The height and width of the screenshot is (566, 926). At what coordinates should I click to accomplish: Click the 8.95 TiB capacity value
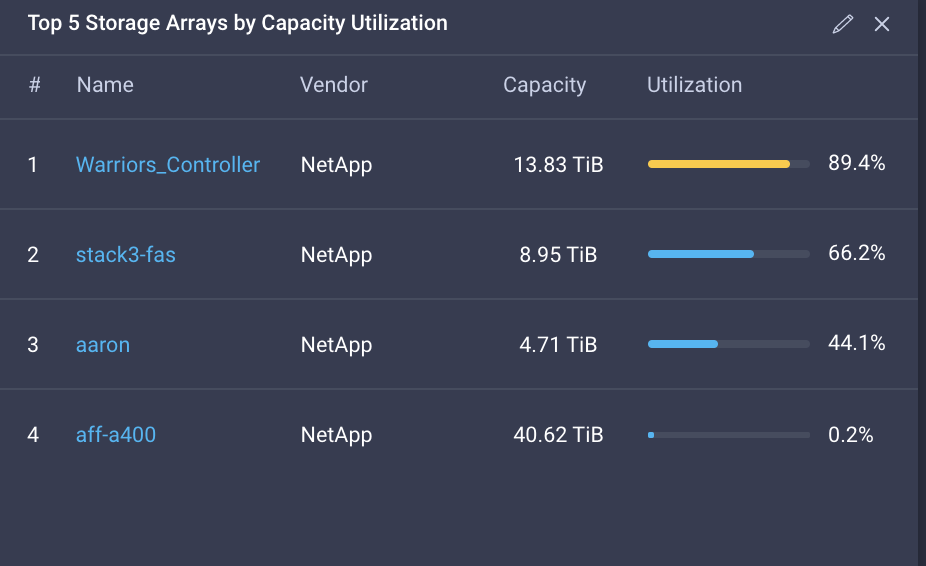558,255
